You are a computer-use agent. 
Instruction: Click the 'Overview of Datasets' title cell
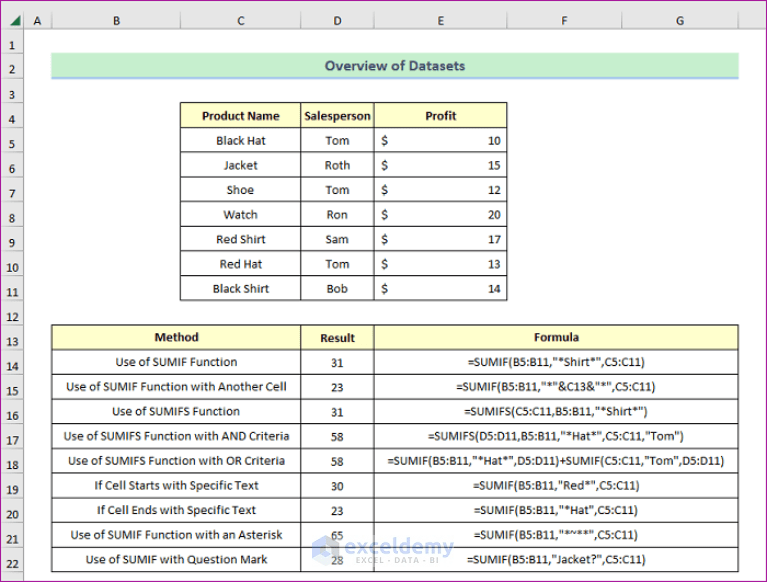coord(395,66)
